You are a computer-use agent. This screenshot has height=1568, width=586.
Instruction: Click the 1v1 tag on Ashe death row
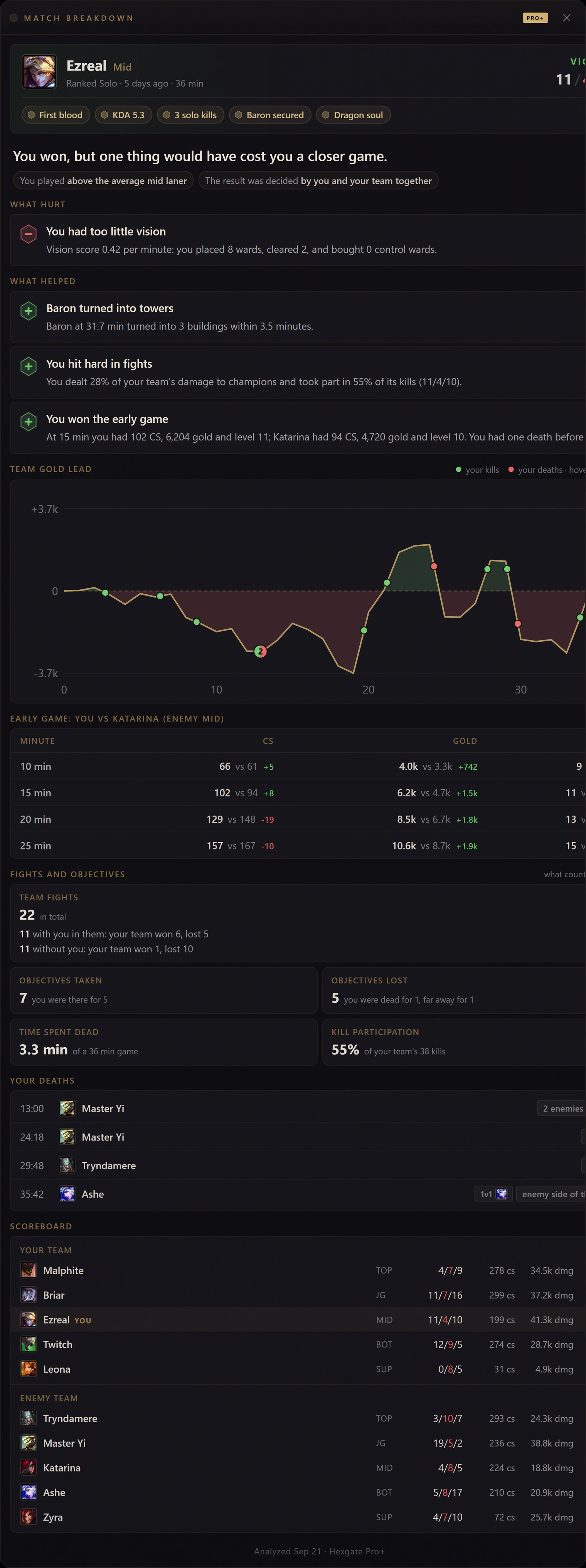[x=493, y=1194]
